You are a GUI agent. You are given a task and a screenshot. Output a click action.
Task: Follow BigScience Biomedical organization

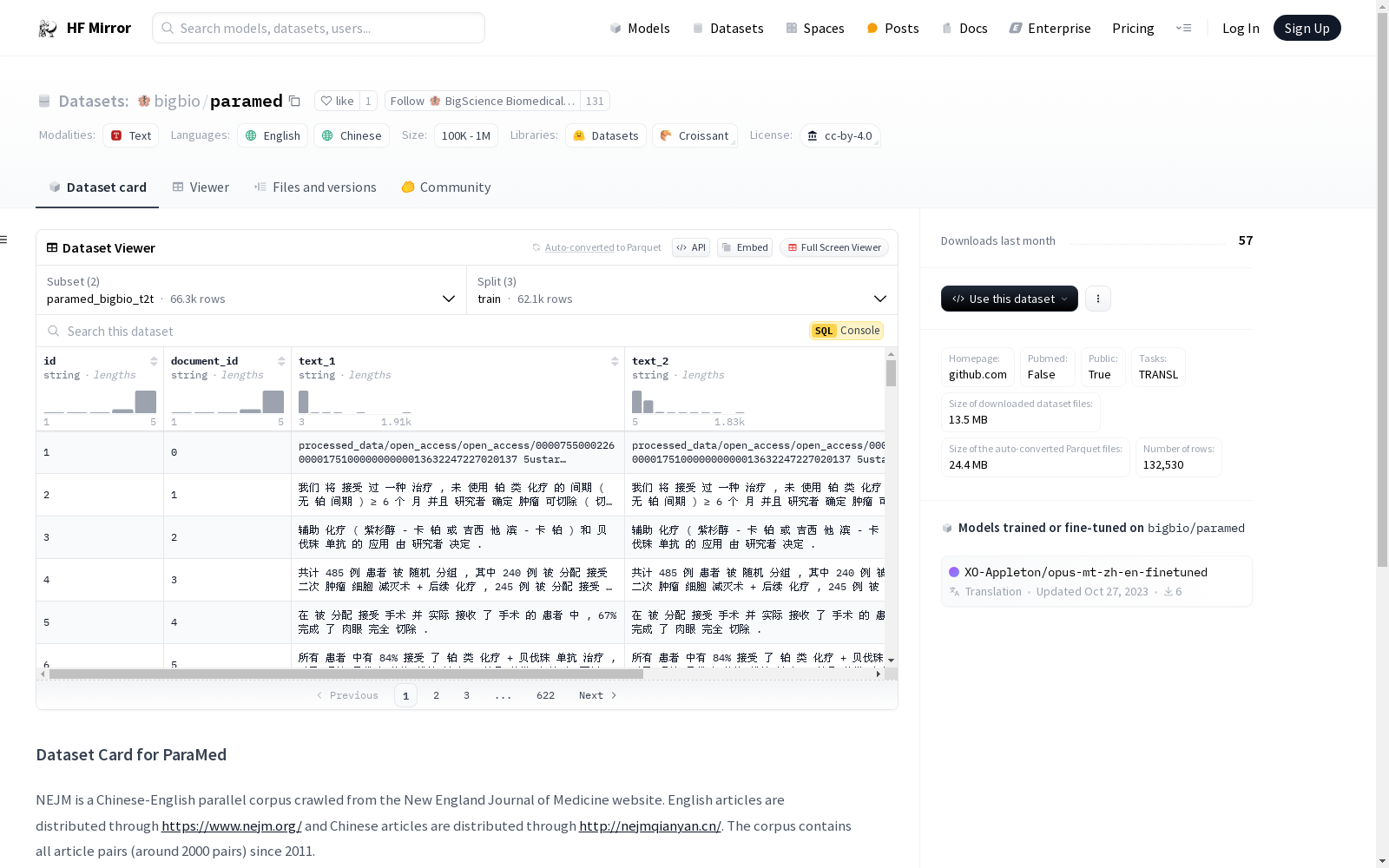coord(482,101)
